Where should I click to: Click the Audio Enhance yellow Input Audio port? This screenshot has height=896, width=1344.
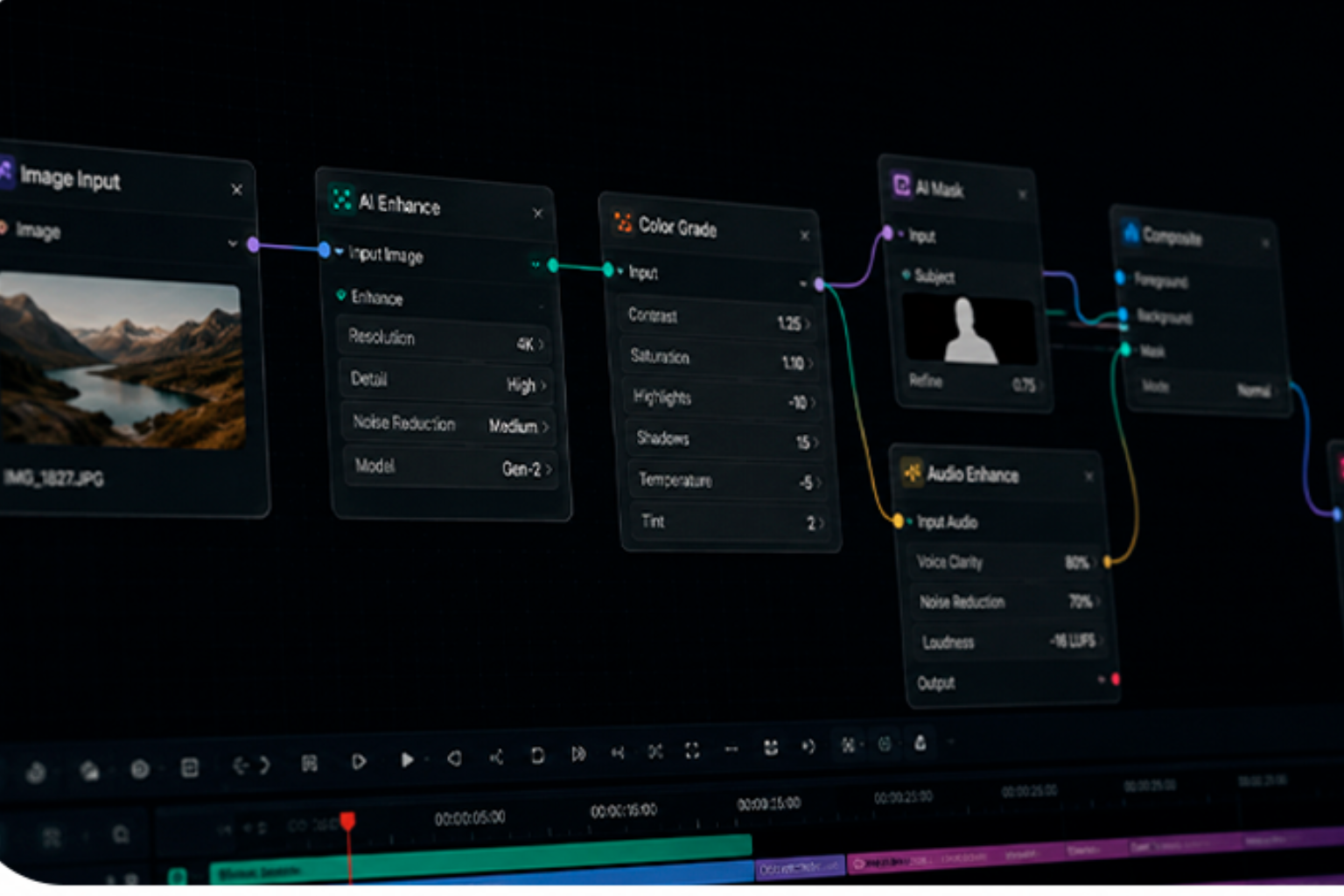coord(898,521)
